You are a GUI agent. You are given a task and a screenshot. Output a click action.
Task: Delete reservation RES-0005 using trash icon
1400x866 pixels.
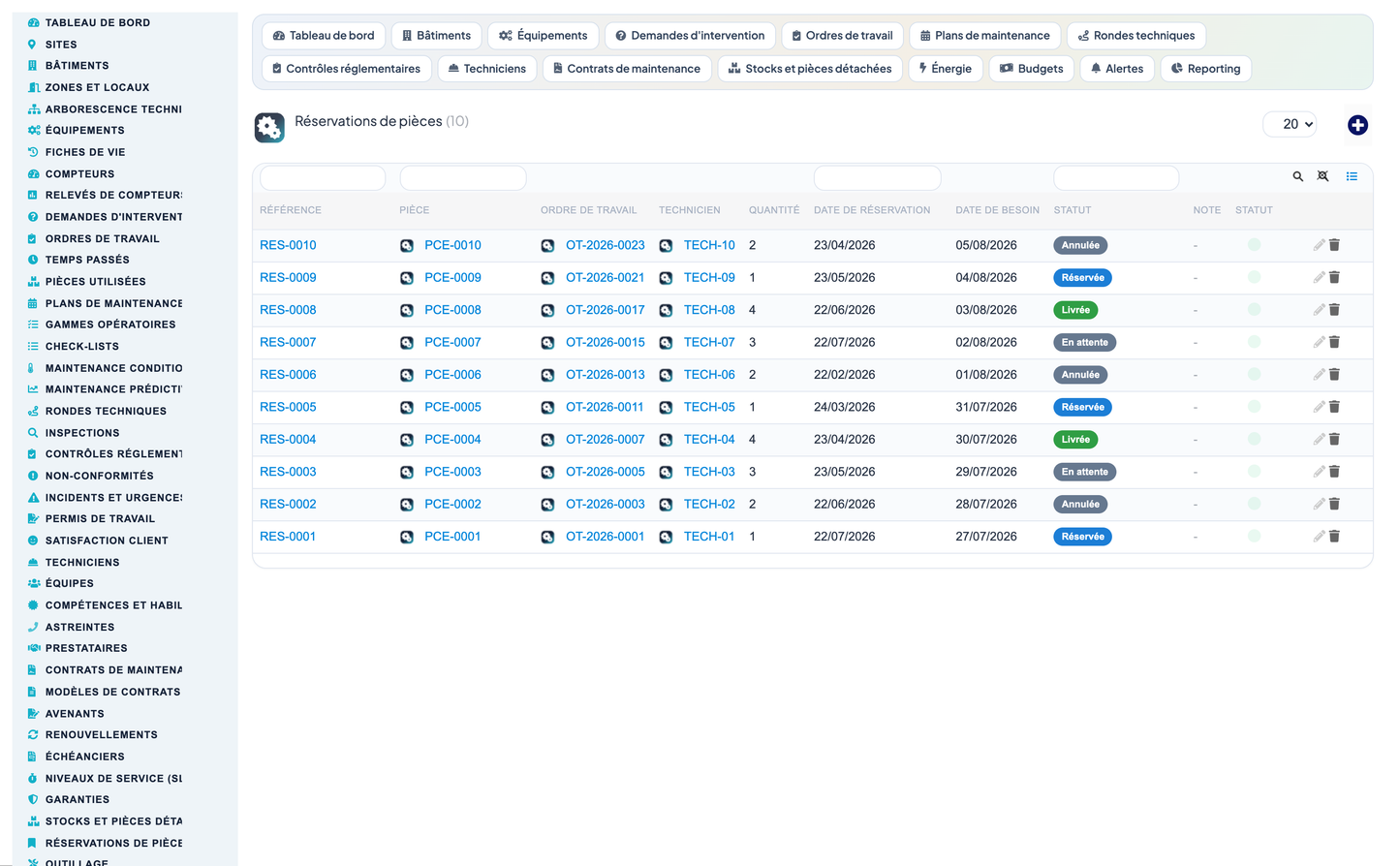coord(1334,407)
